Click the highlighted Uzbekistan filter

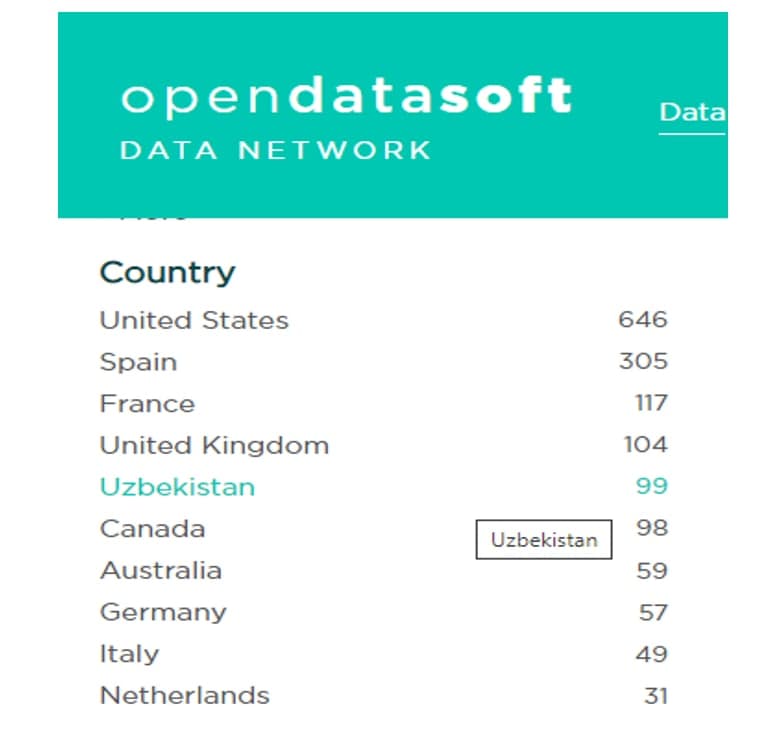pos(177,487)
